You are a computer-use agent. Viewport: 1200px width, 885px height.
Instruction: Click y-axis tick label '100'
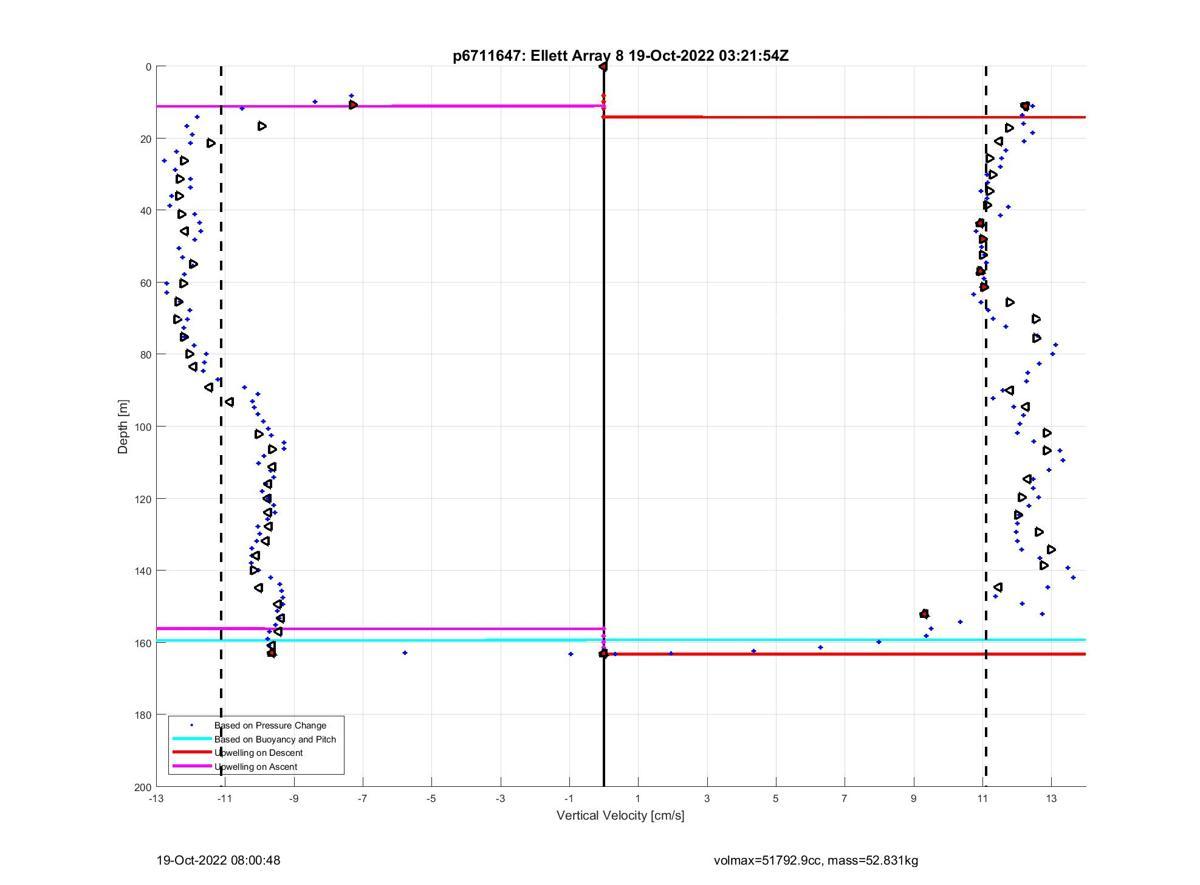[142, 427]
